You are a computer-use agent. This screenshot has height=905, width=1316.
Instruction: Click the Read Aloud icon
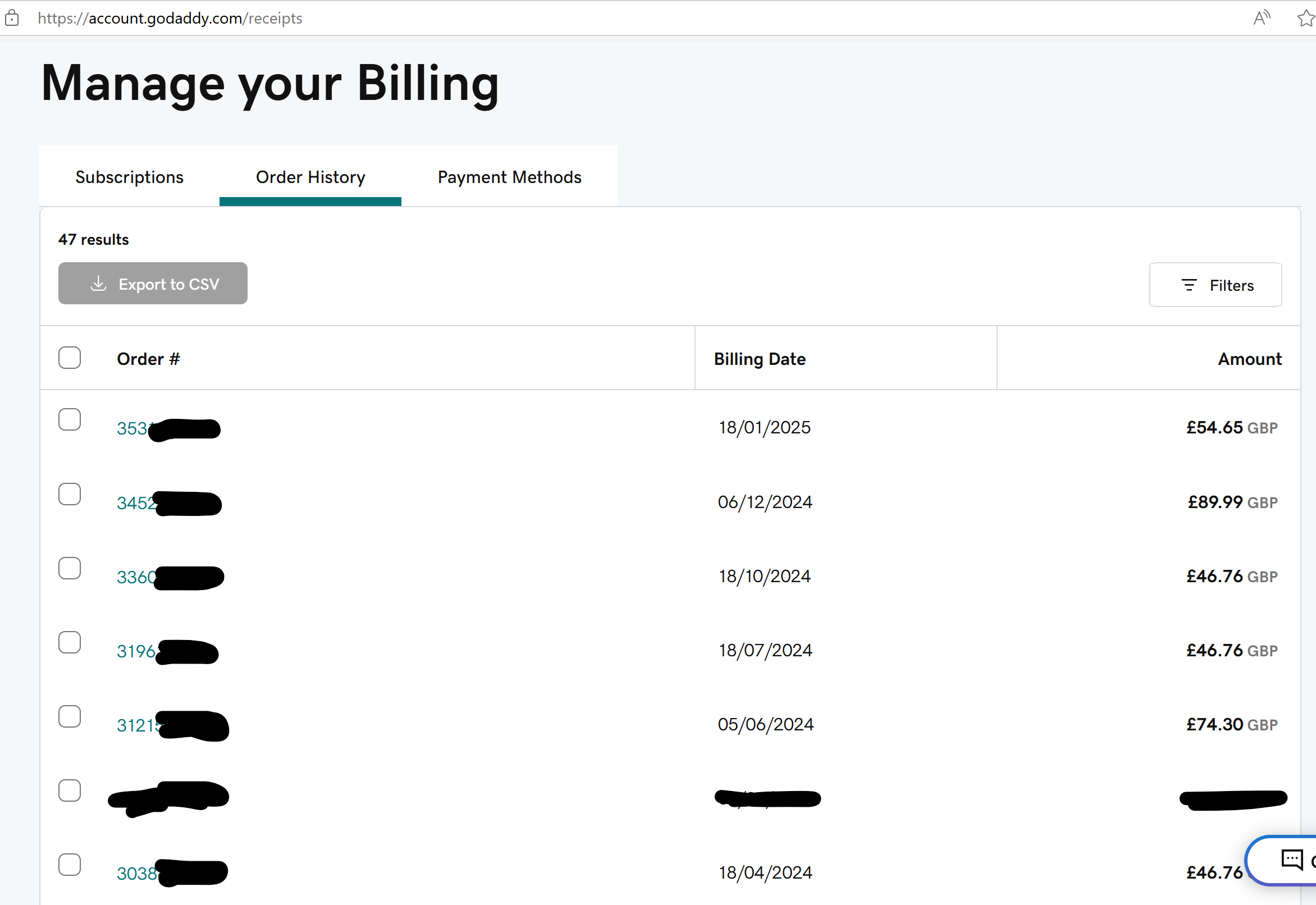(1261, 18)
